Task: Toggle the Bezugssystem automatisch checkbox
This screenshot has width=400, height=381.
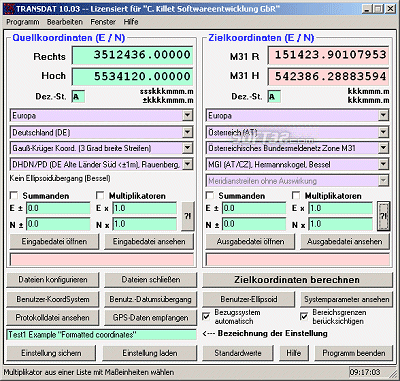Action: pos(206,316)
